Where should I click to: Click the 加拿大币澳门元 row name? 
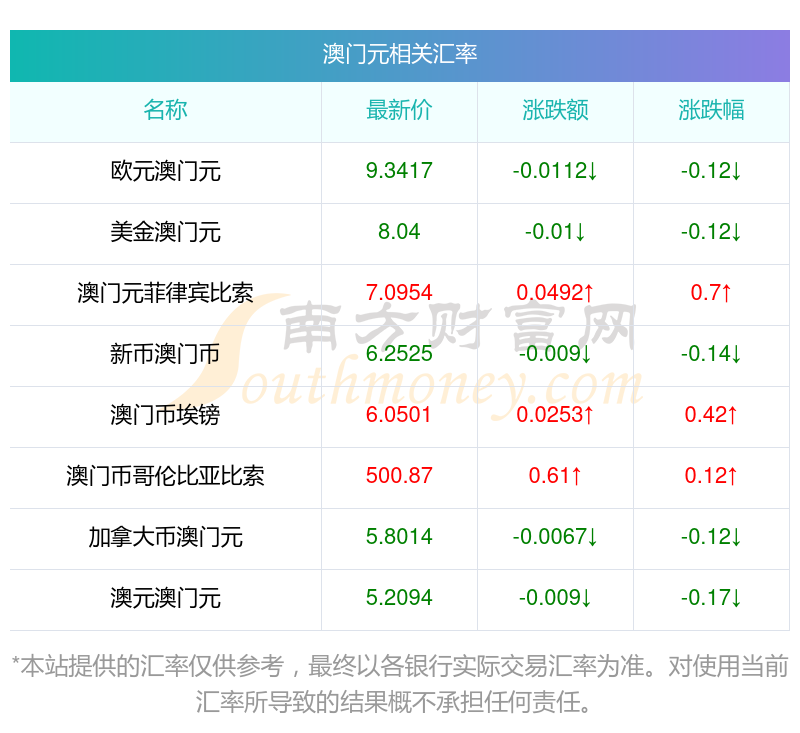(165, 537)
